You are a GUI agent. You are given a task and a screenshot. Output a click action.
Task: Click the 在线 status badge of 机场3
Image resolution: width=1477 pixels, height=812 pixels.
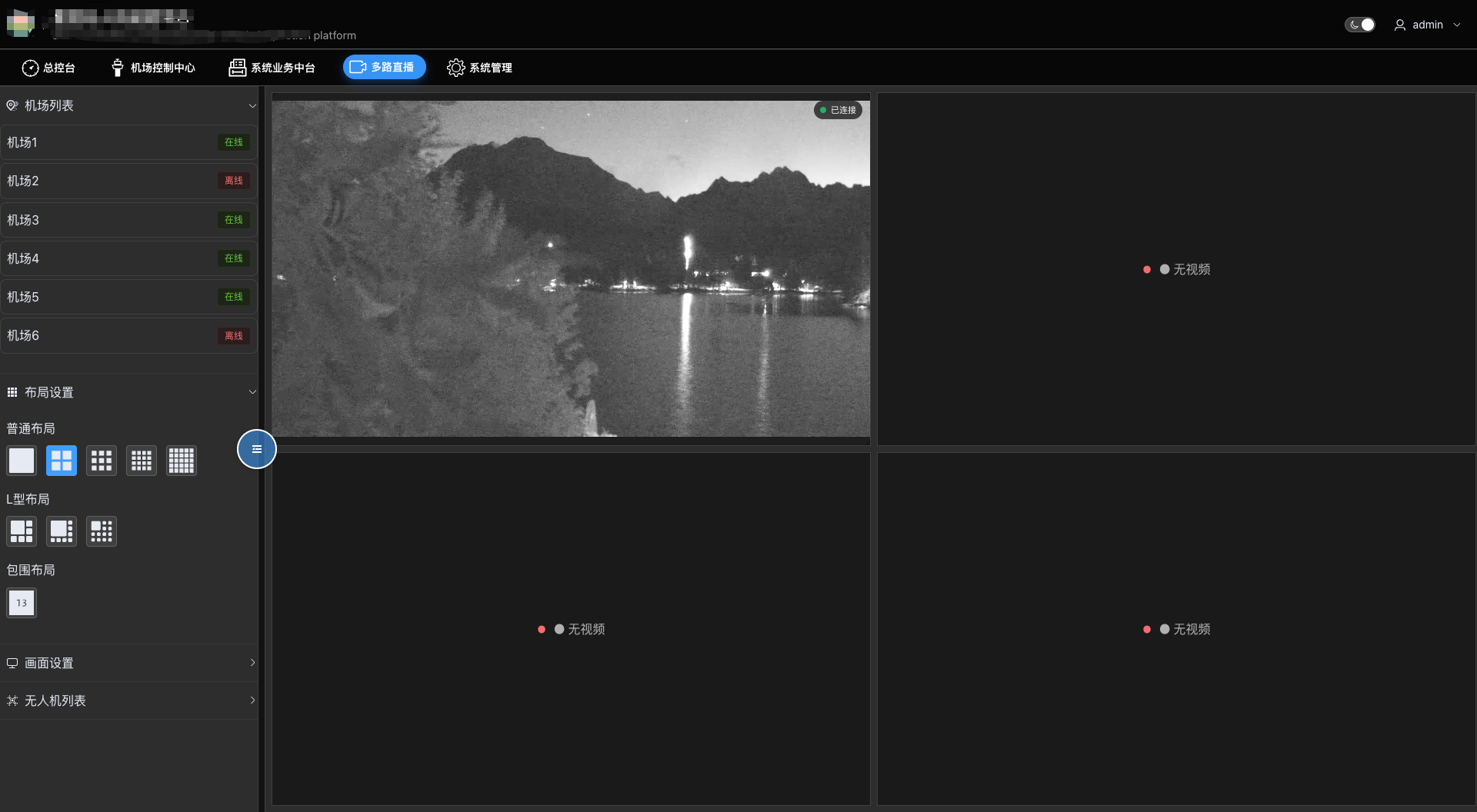click(x=234, y=220)
